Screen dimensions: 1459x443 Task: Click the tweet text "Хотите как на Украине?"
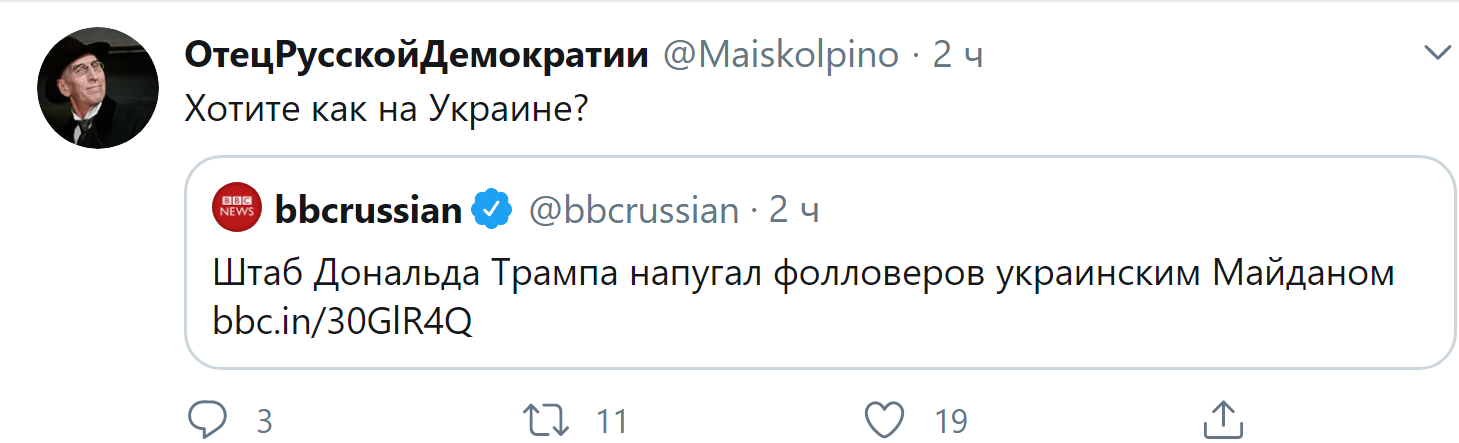(385, 108)
